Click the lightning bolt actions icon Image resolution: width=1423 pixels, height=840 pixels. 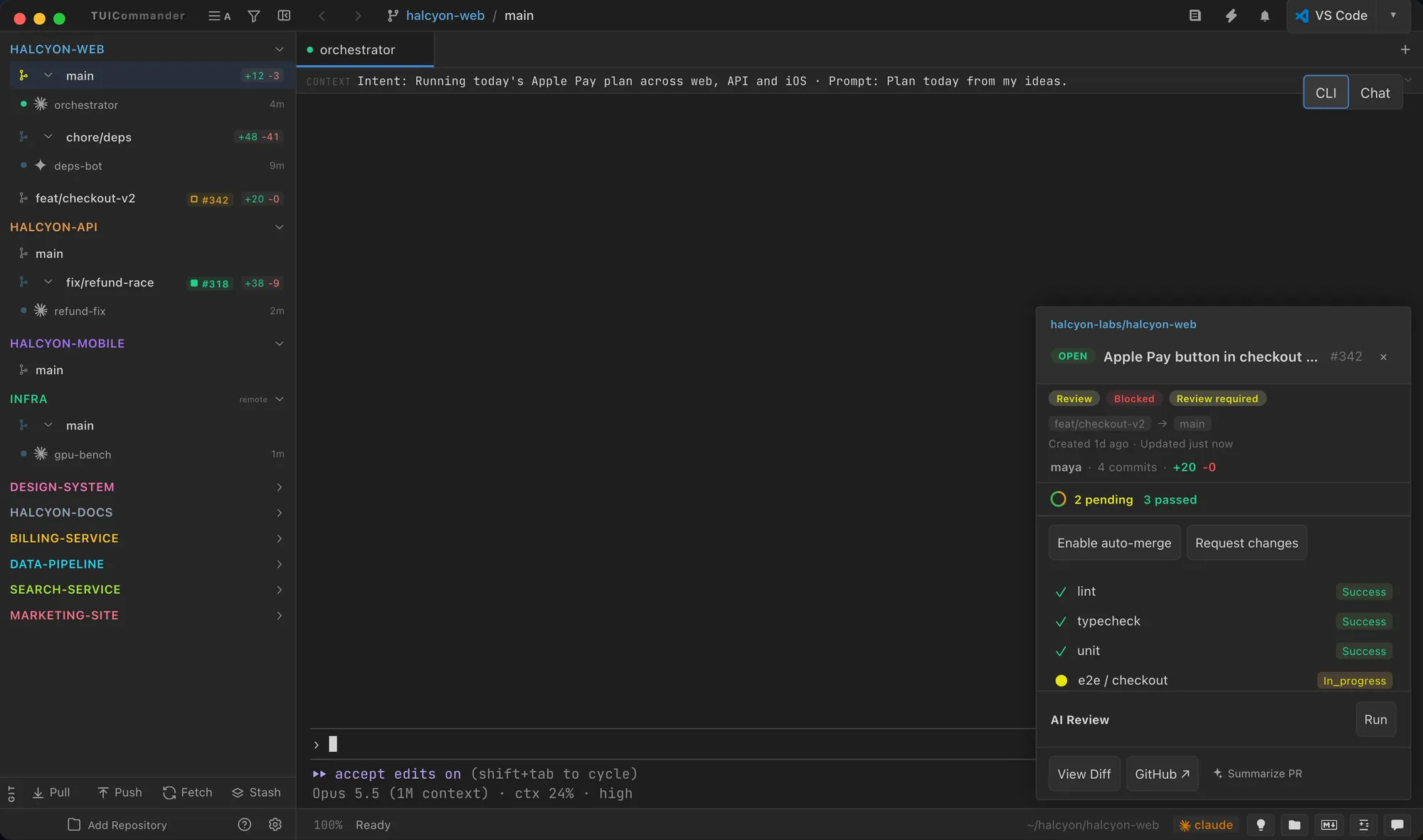(x=1231, y=16)
